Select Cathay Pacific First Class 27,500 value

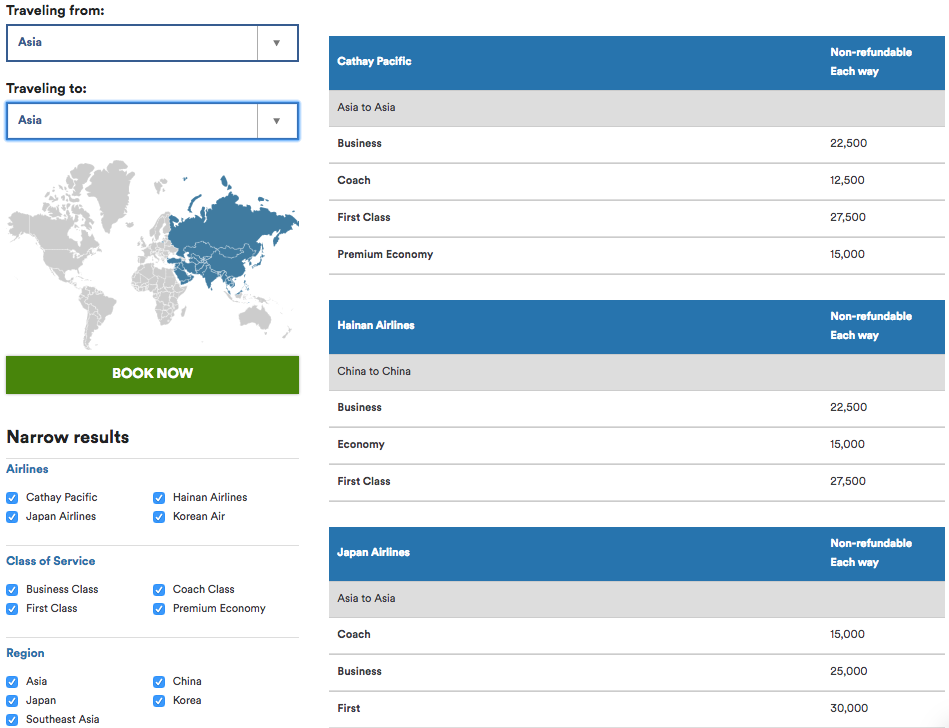(x=848, y=217)
